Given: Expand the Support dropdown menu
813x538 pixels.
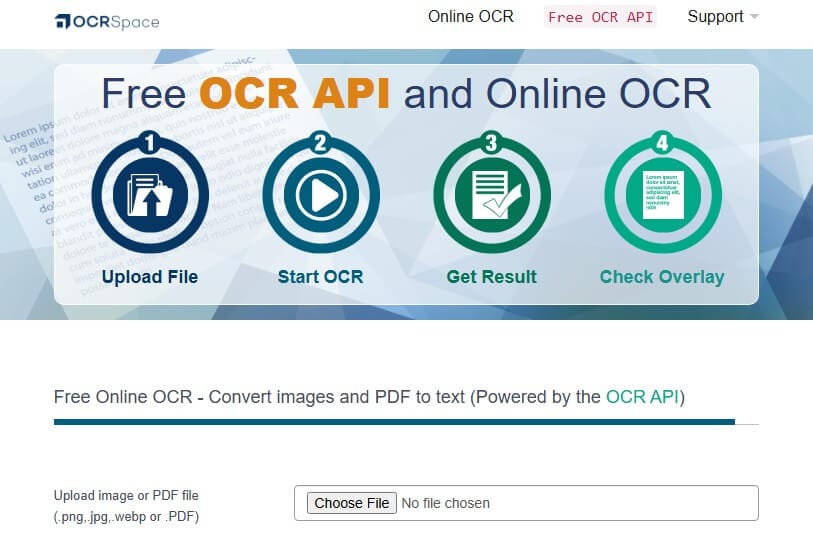Looking at the screenshot, I should (723, 17).
